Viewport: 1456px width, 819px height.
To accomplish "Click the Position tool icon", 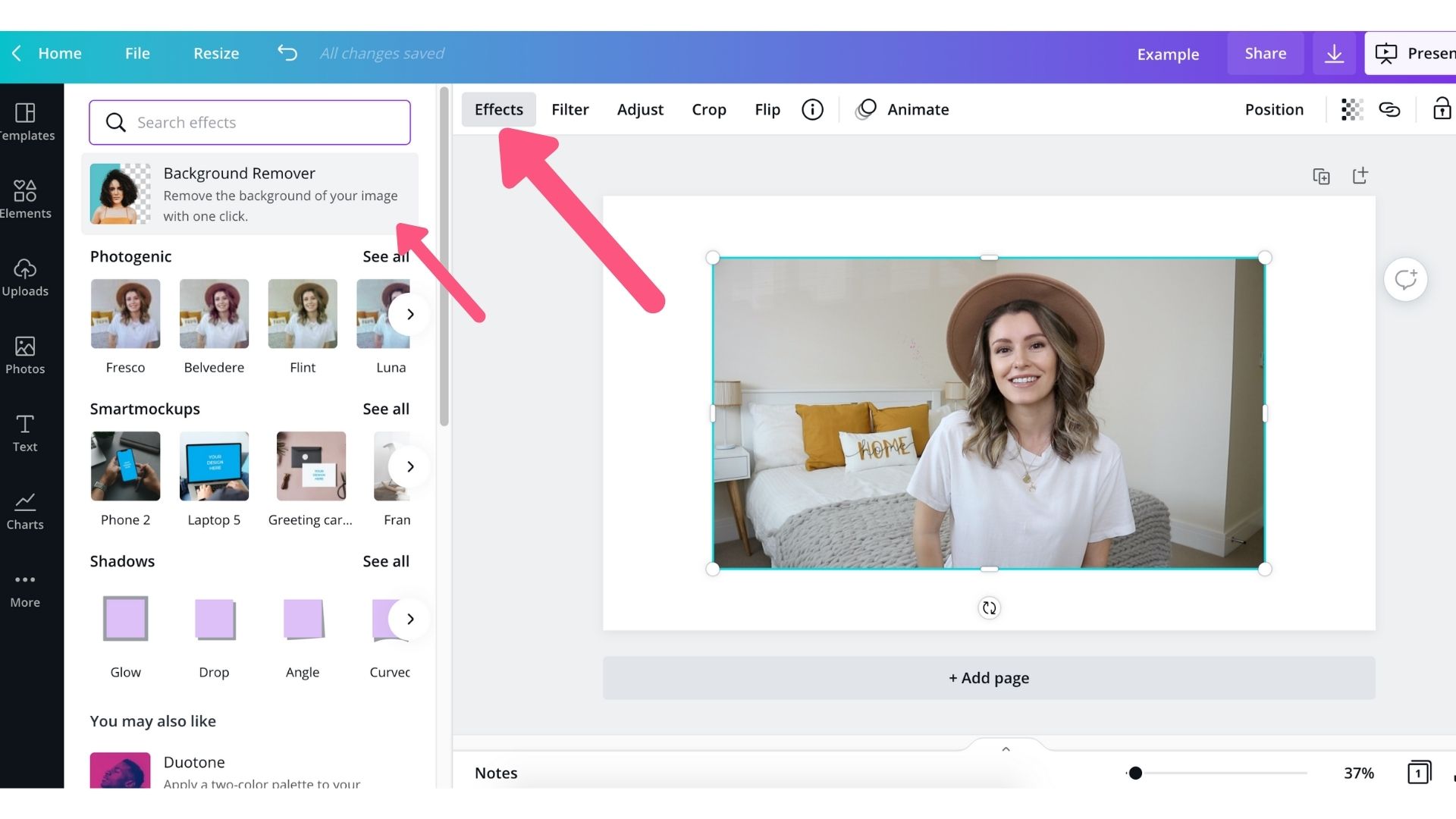I will click(1273, 109).
